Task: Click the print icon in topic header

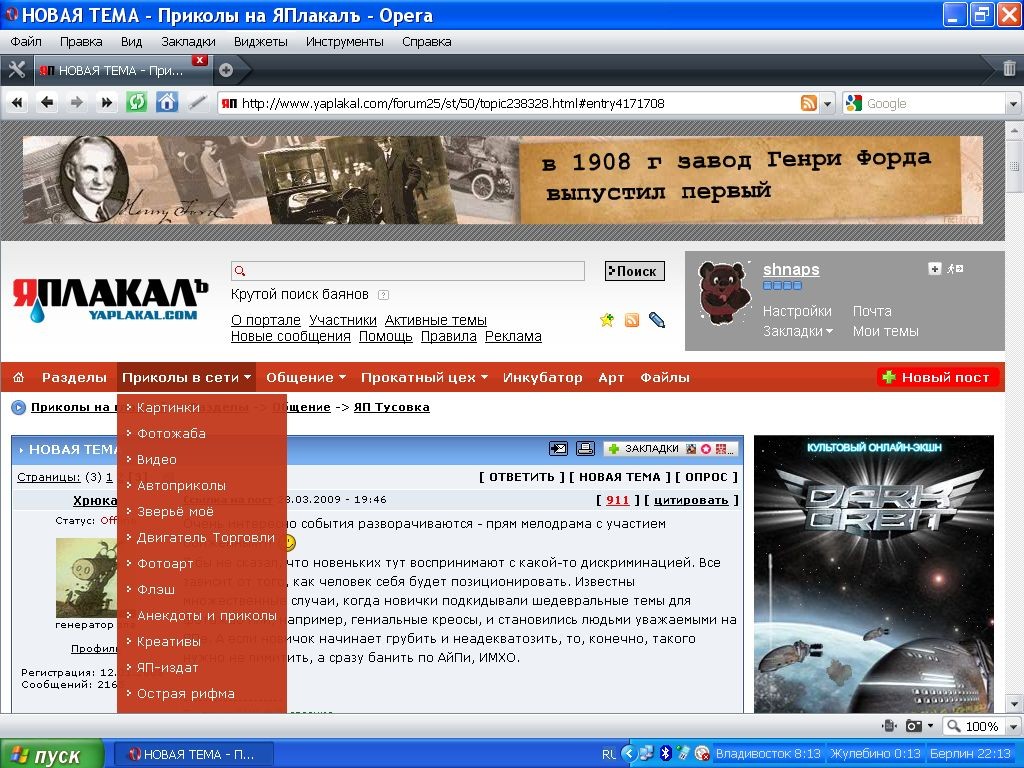Action: (585, 449)
